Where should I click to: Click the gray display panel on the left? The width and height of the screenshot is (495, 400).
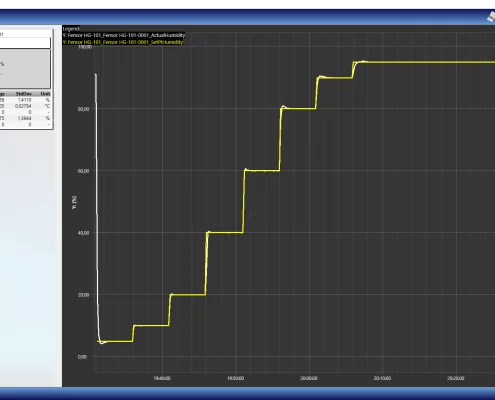(25, 69)
